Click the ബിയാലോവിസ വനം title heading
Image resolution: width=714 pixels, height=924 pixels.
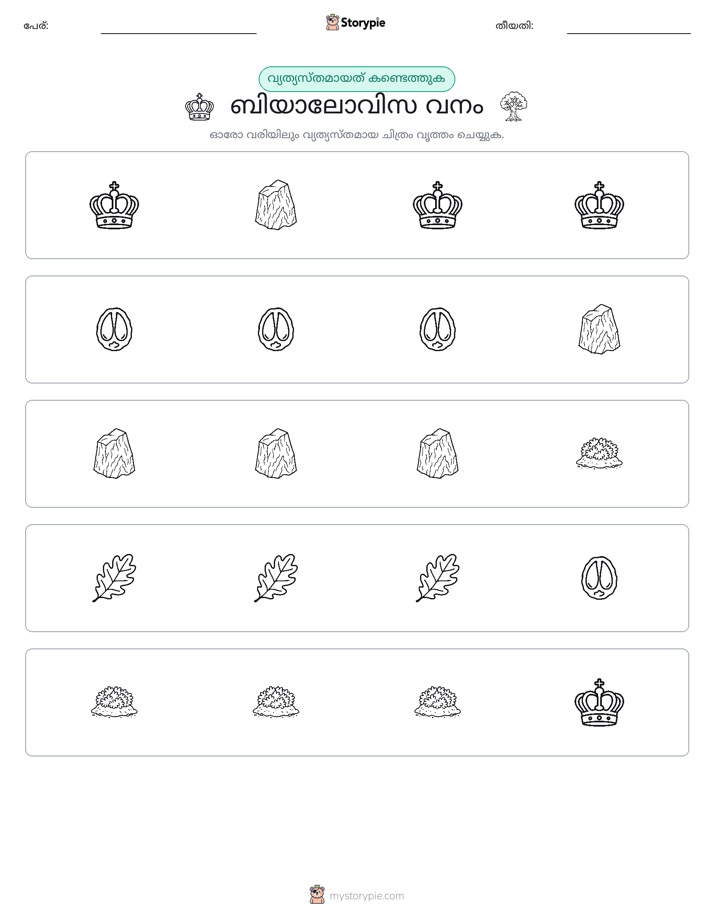[356, 107]
